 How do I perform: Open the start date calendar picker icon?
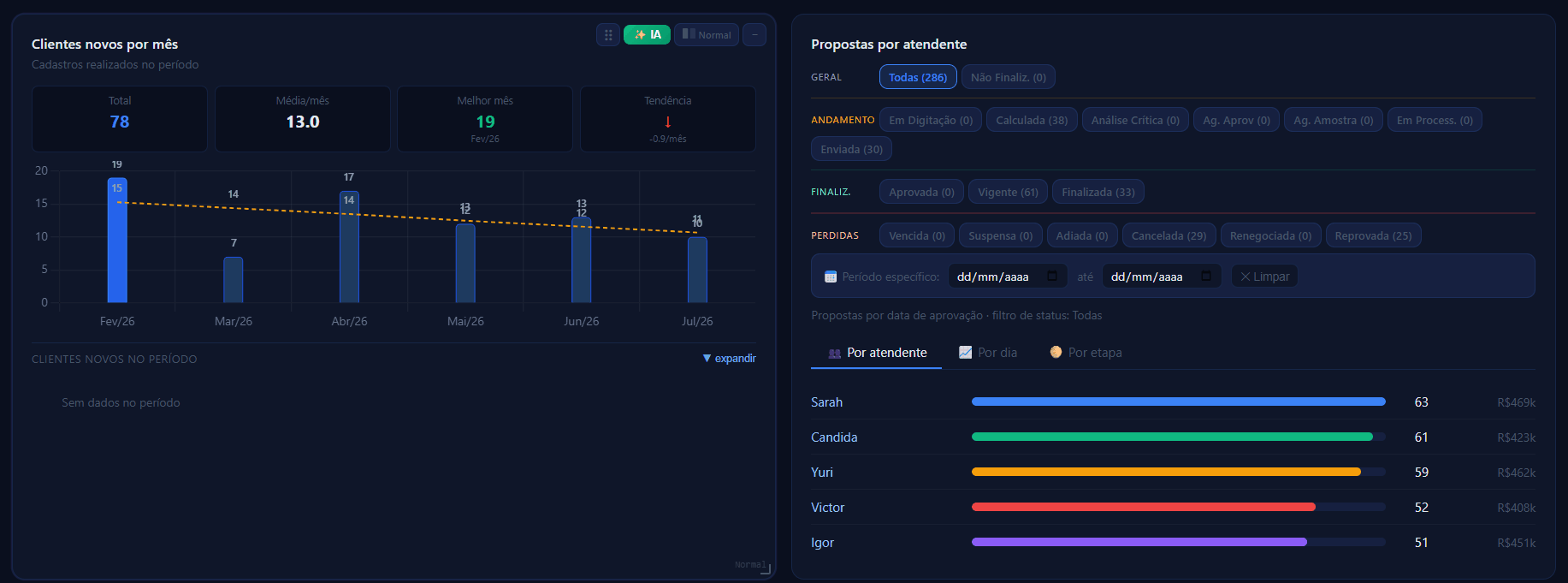tap(1052, 276)
